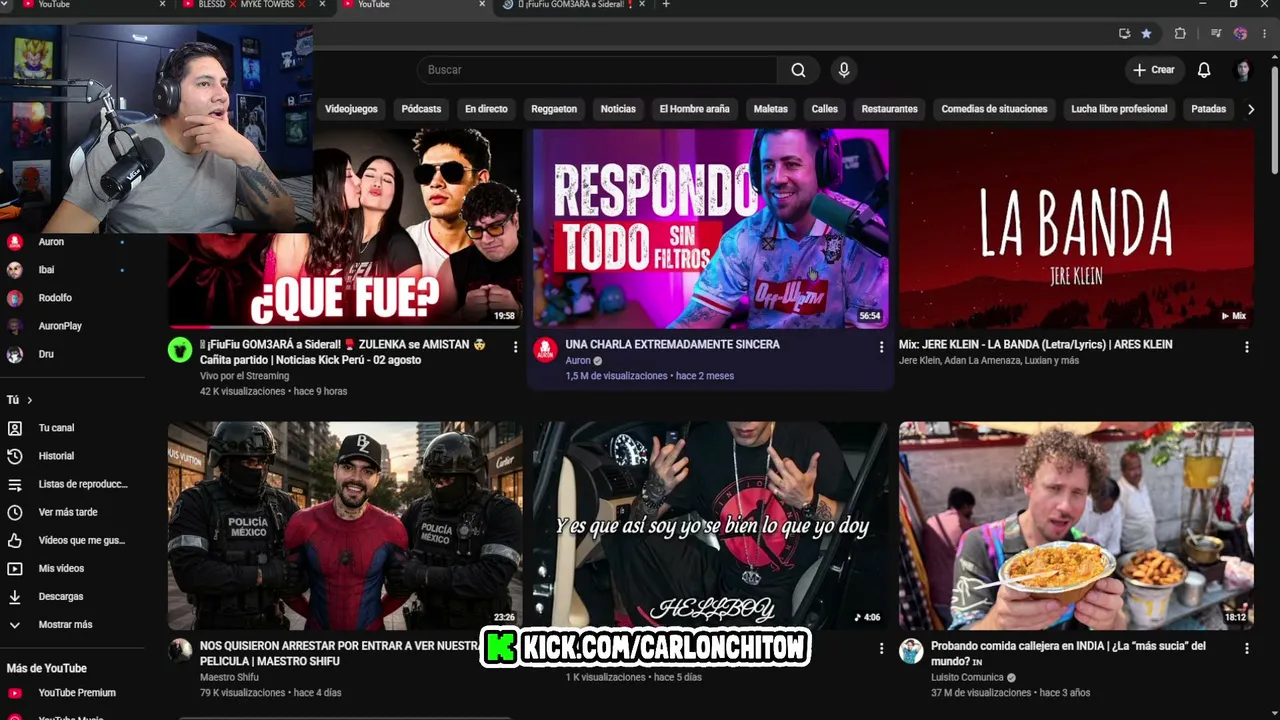The width and height of the screenshot is (1280, 720).
Task: Open options for the INDIA street food video
Action: 1247,648
